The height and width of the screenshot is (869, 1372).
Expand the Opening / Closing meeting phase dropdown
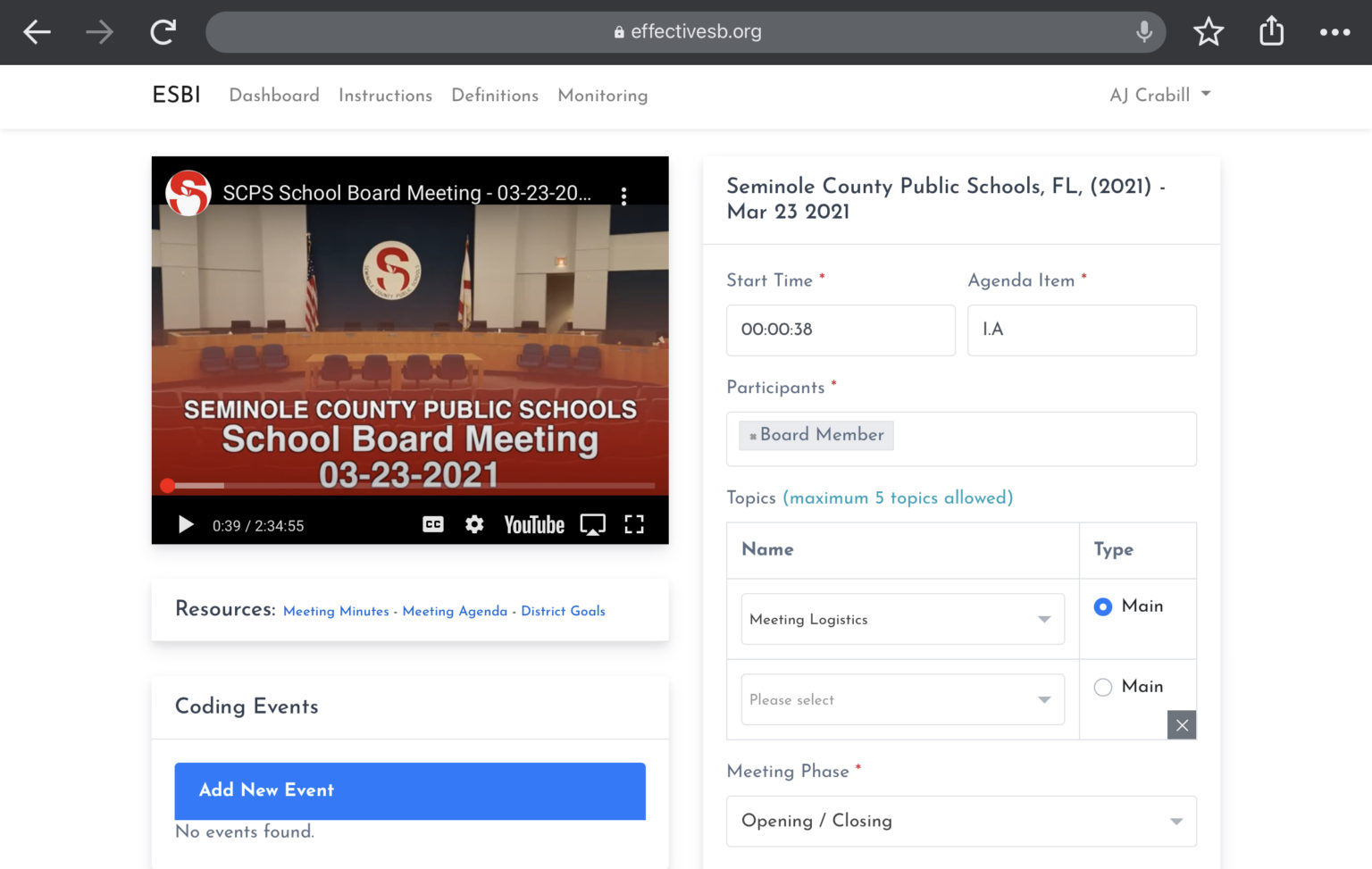(961, 821)
